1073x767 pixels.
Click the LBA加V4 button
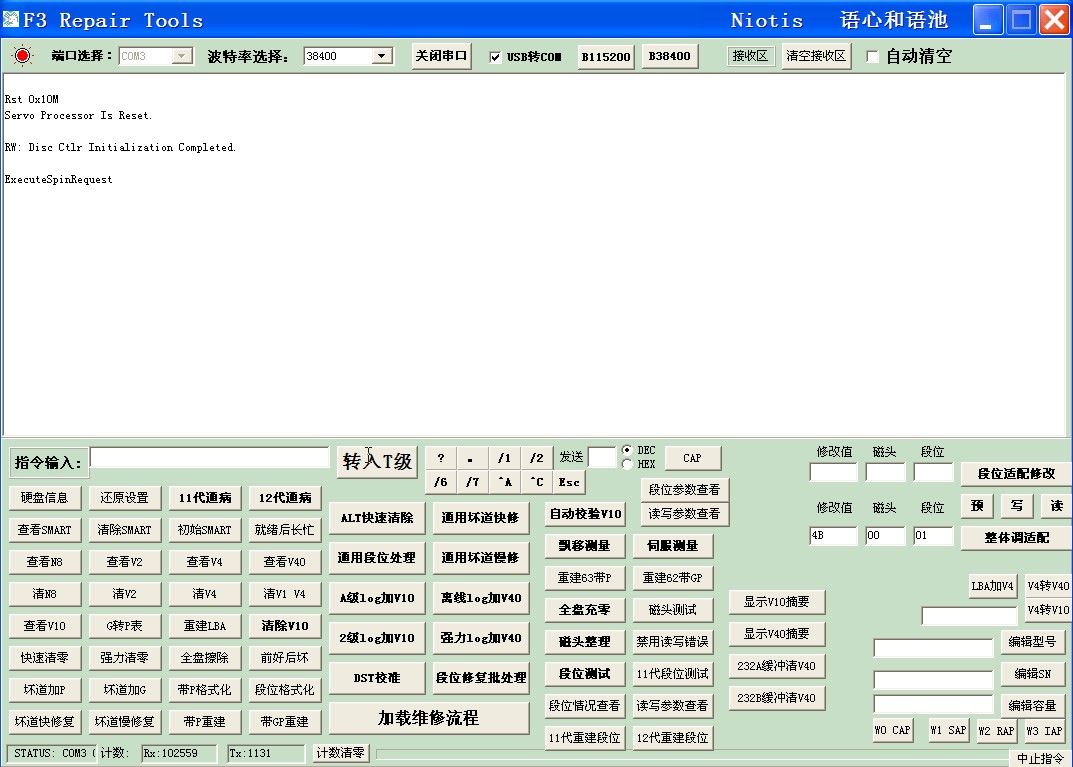click(x=992, y=586)
